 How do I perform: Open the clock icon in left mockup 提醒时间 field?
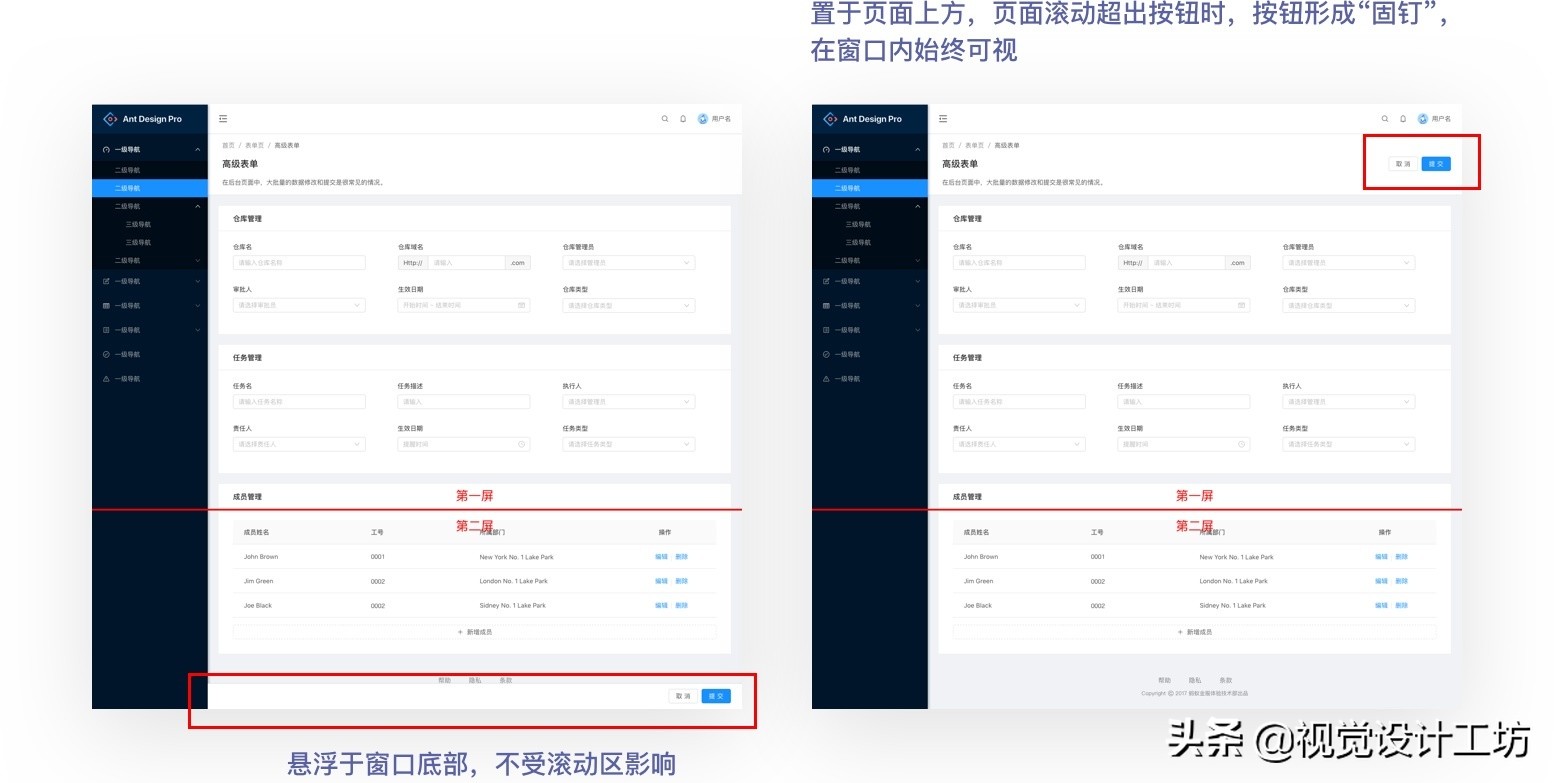click(522, 444)
